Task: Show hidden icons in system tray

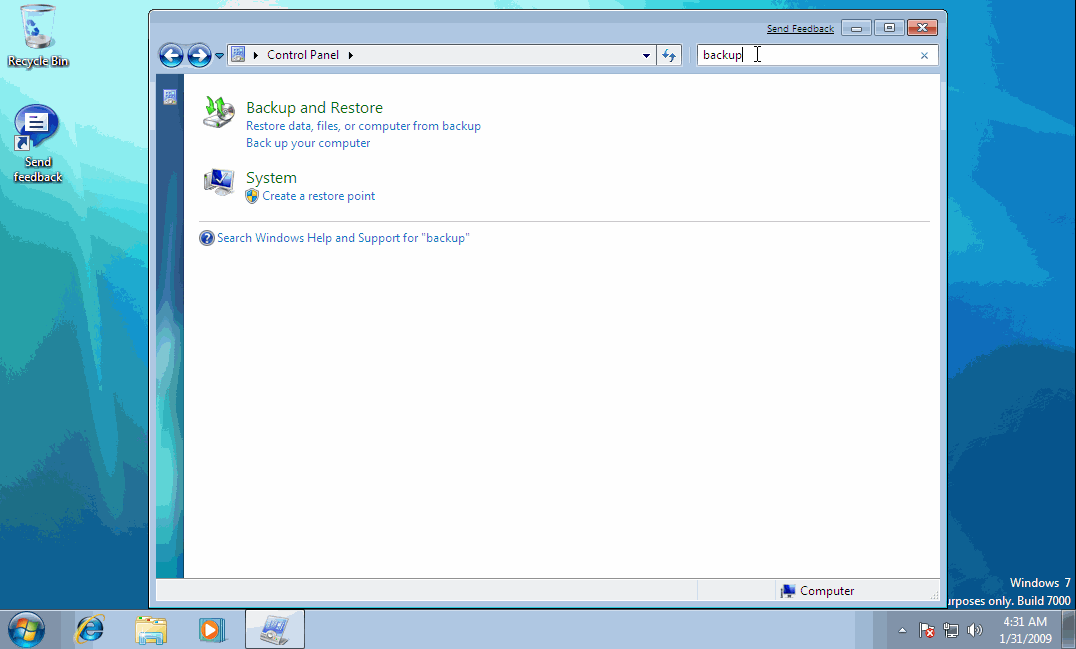Action: pyautogui.click(x=902, y=630)
